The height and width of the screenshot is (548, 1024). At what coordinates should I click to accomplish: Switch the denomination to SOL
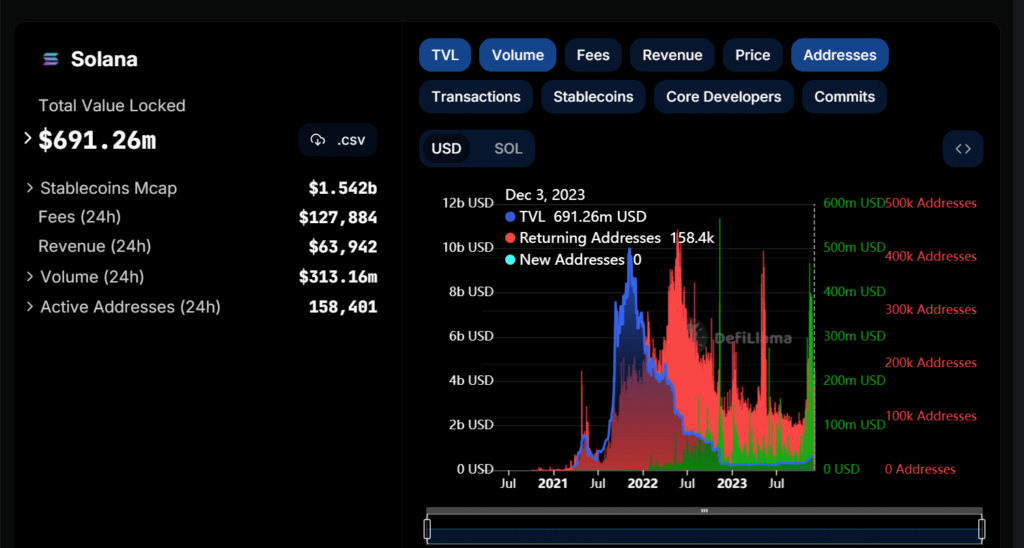point(508,149)
